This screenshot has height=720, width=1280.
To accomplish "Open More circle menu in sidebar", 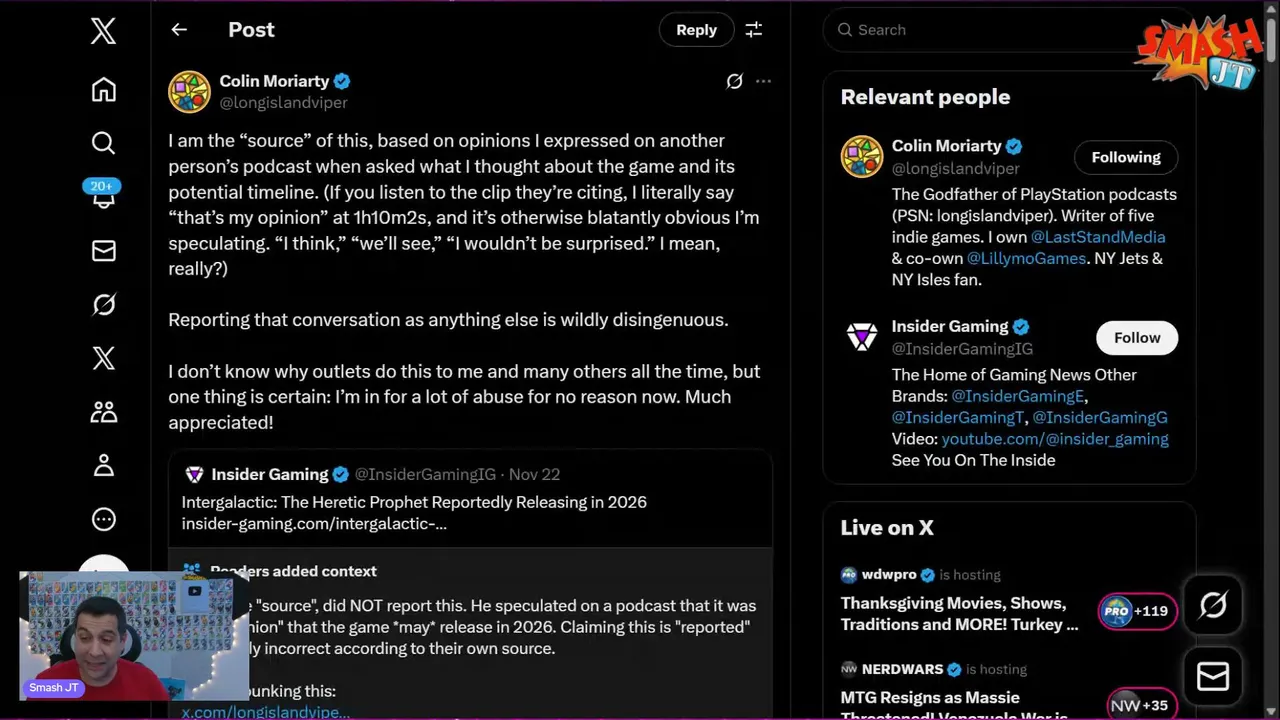I will [x=103, y=519].
